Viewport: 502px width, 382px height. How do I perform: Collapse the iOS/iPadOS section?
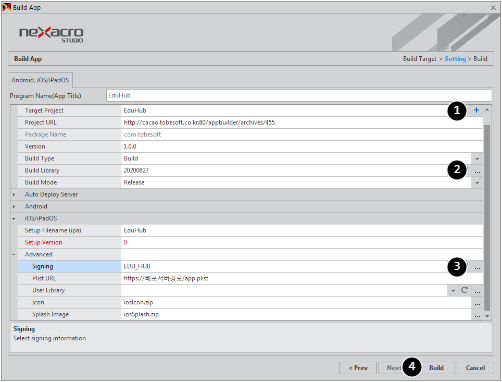pos(14,219)
